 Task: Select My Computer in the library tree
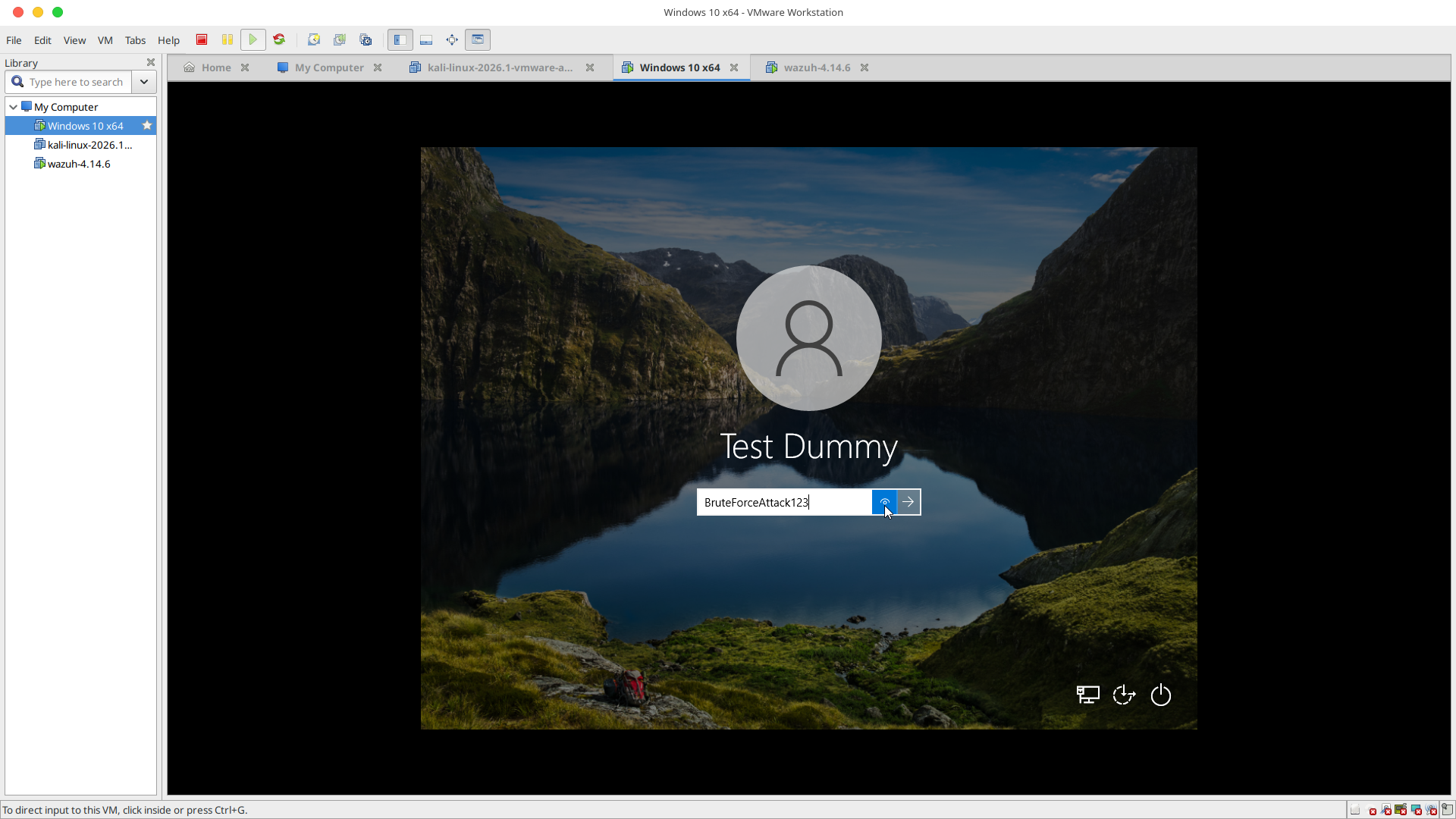(x=66, y=107)
